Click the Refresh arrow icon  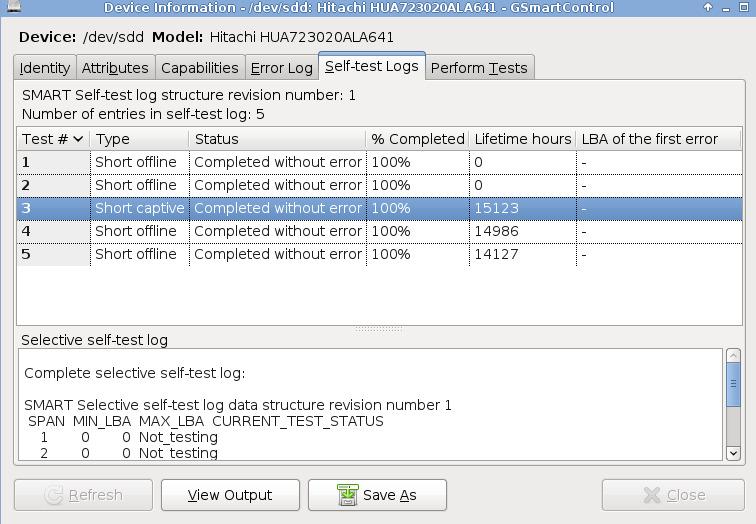54,495
